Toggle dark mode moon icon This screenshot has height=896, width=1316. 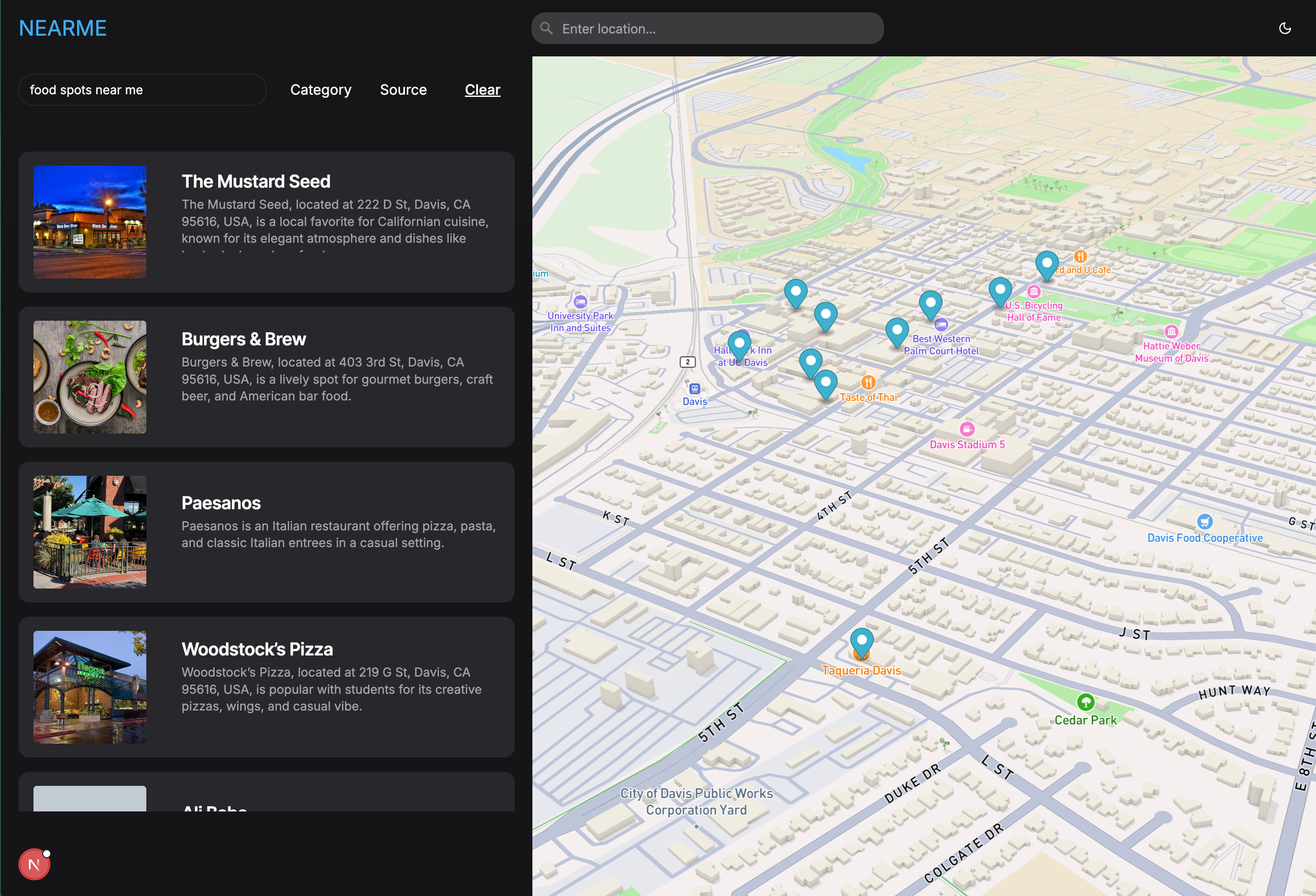pos(1284,28)
